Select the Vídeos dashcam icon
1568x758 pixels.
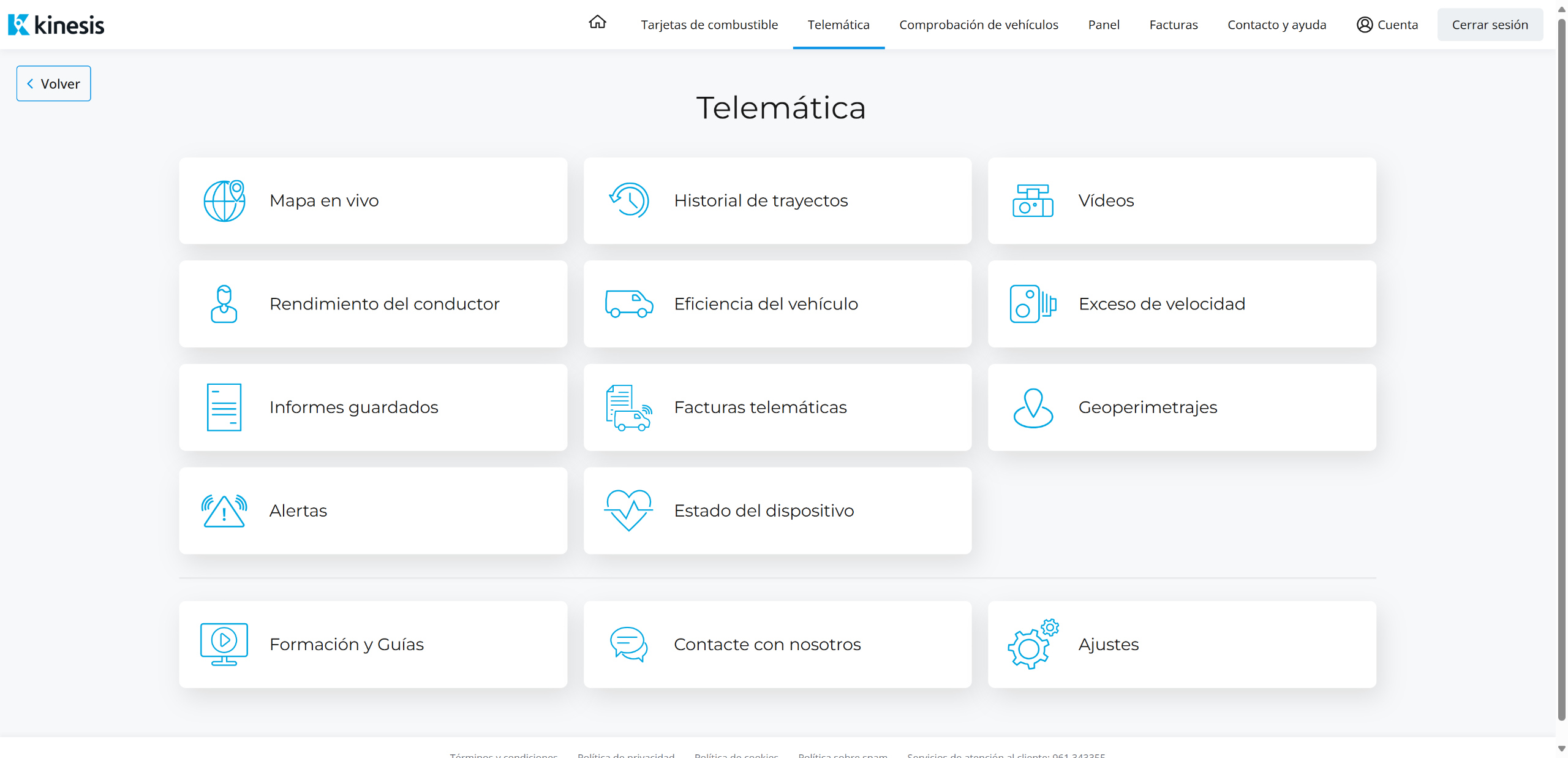click(x=1033, y=200)
